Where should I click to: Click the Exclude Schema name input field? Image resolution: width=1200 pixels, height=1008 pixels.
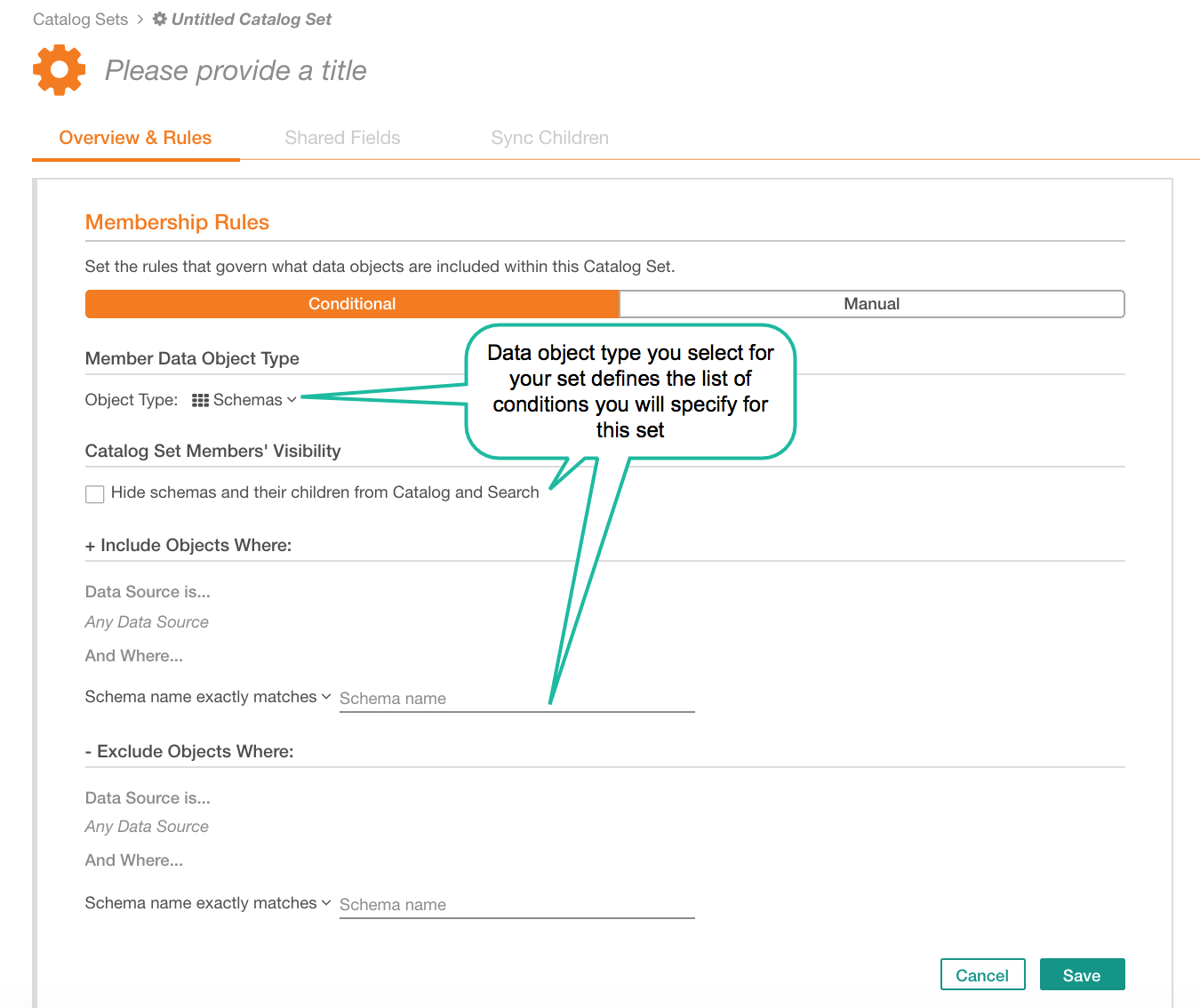(x=517, y=905)
